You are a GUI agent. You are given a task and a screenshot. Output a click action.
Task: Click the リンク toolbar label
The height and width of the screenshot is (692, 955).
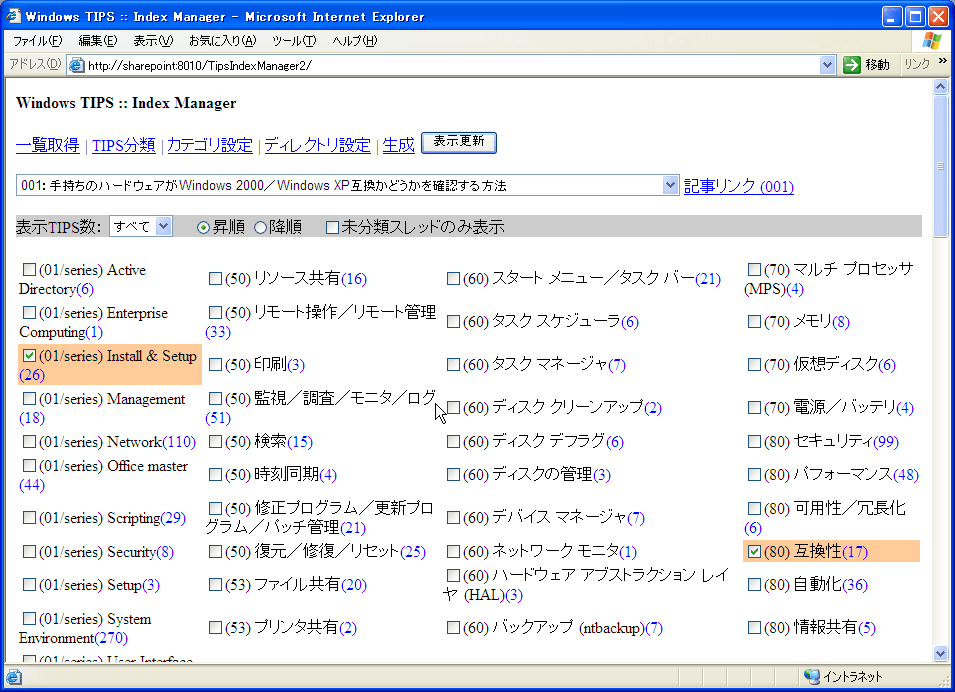coord(917,64)
